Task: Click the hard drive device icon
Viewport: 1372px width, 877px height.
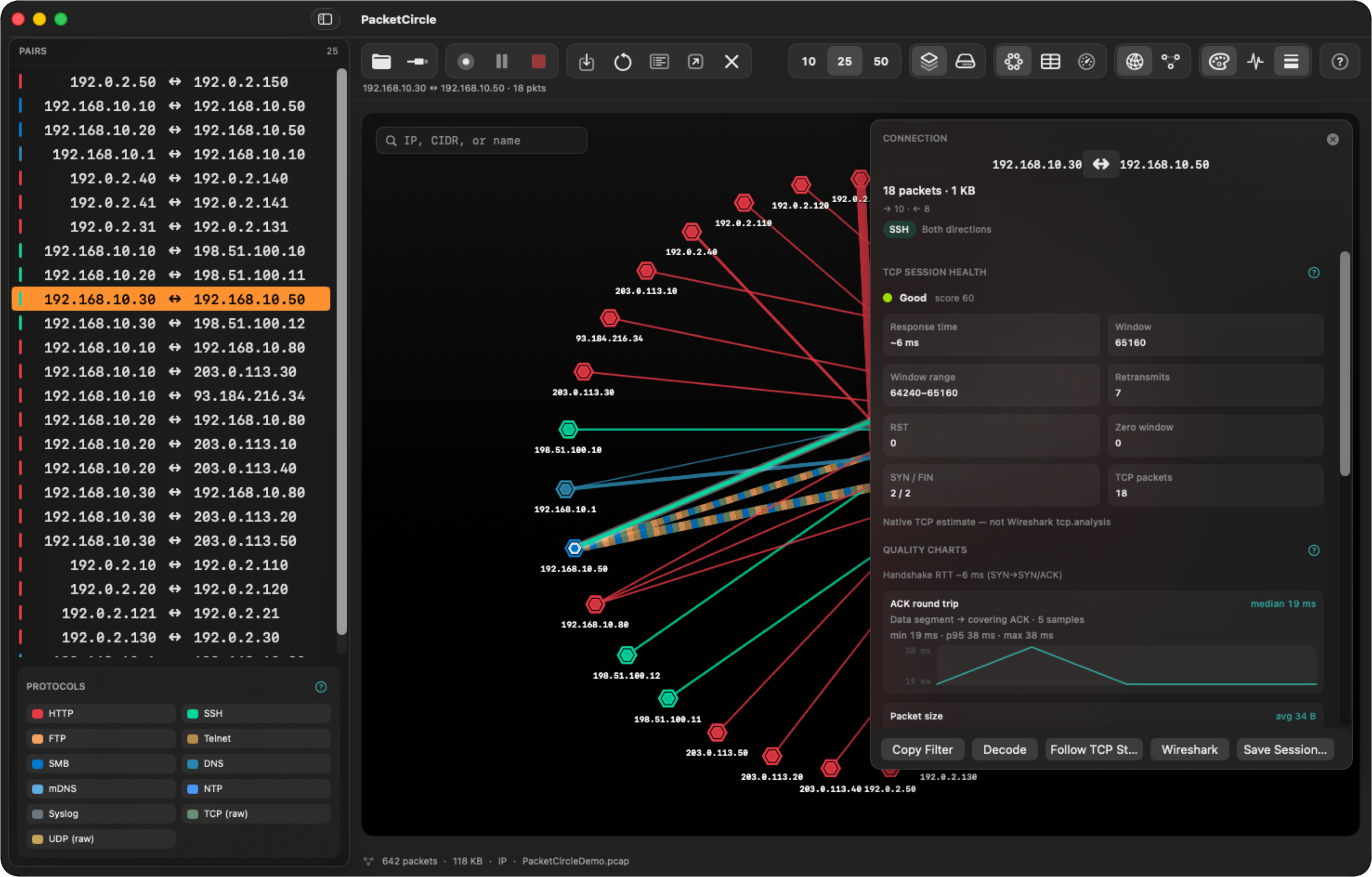Action: tap(965, 62)
